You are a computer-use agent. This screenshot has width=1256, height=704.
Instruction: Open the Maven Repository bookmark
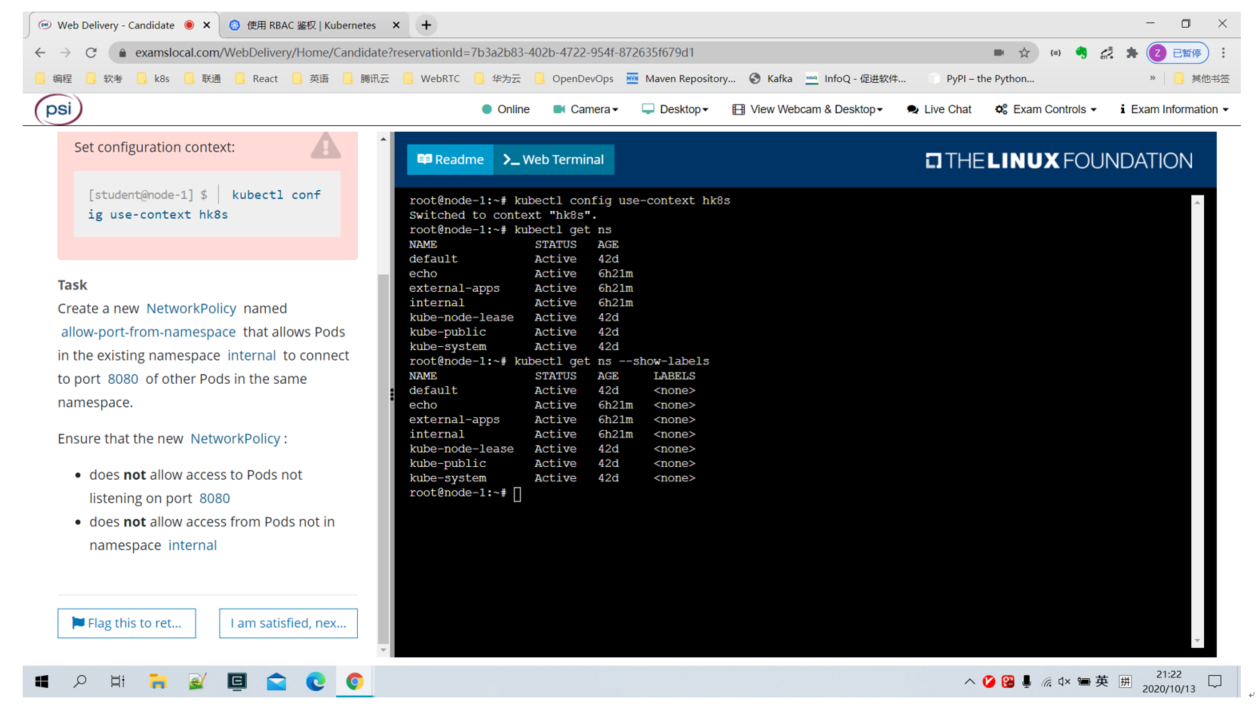(680, 78)
